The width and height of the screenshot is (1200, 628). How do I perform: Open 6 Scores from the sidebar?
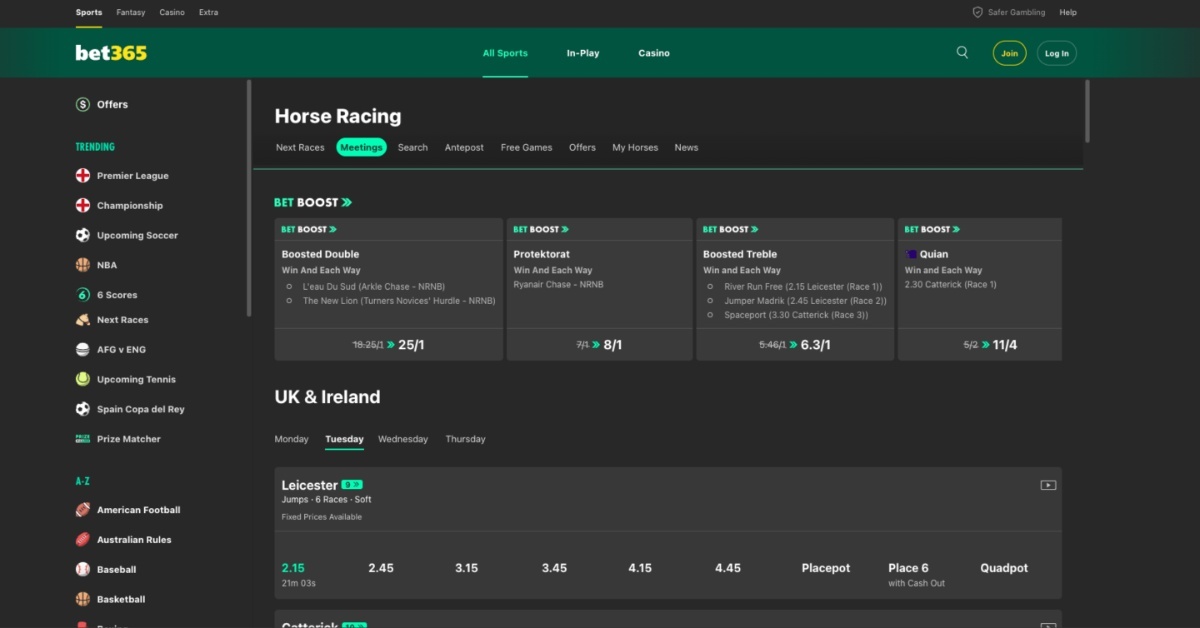[x=82, y=294]
